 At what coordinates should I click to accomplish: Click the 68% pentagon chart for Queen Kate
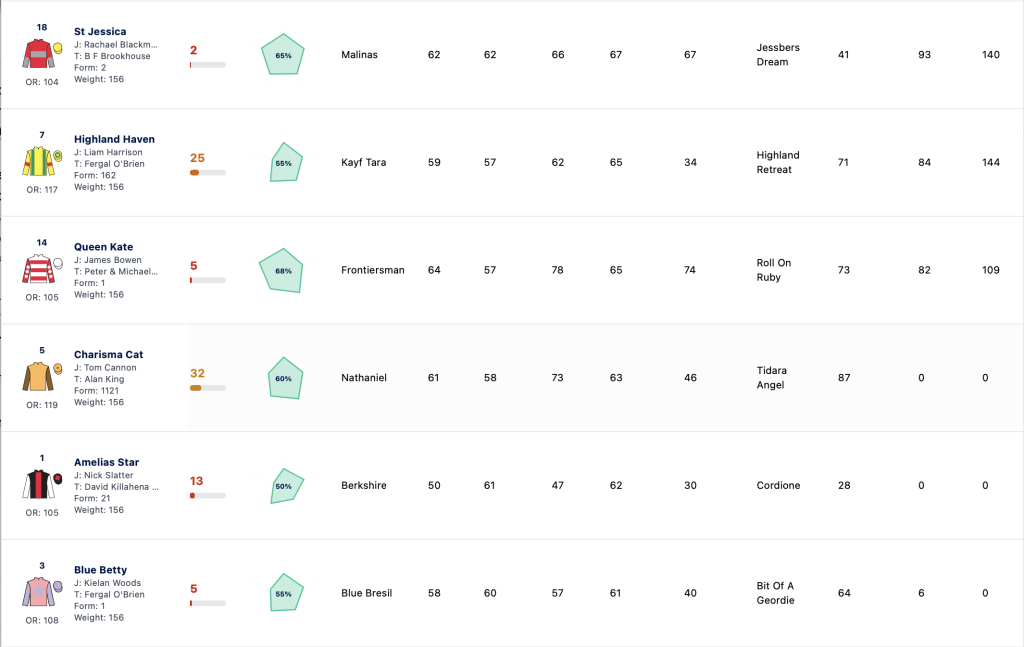(281, 270)
